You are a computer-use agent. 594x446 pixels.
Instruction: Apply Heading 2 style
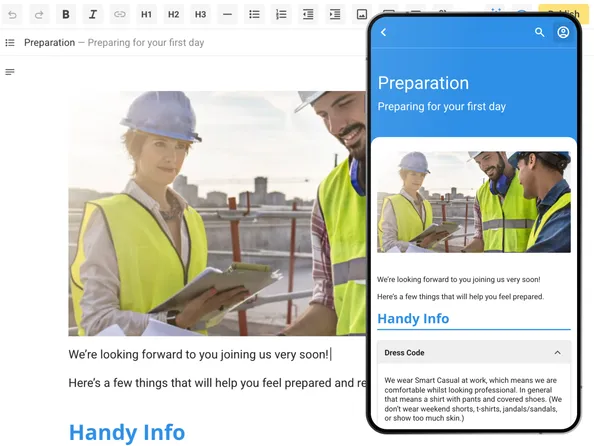pos(173,15)
